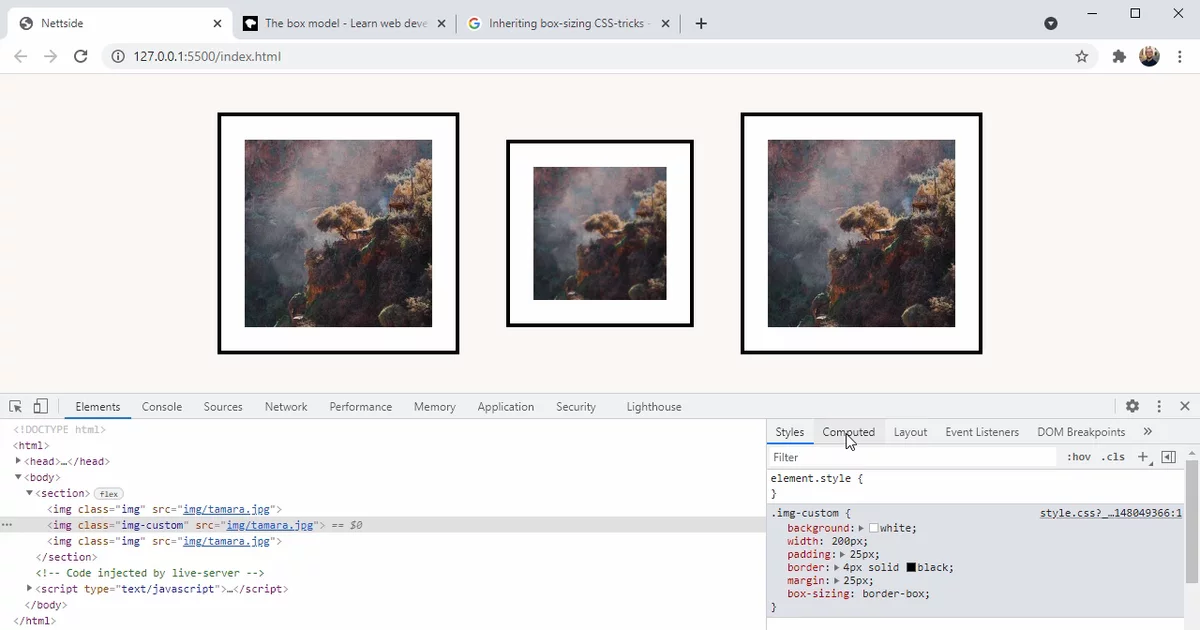Toggle the device toolbar icon
The width and height of the screenshot is (1200, 630).
pyautogui.click(x=40, y=406)
